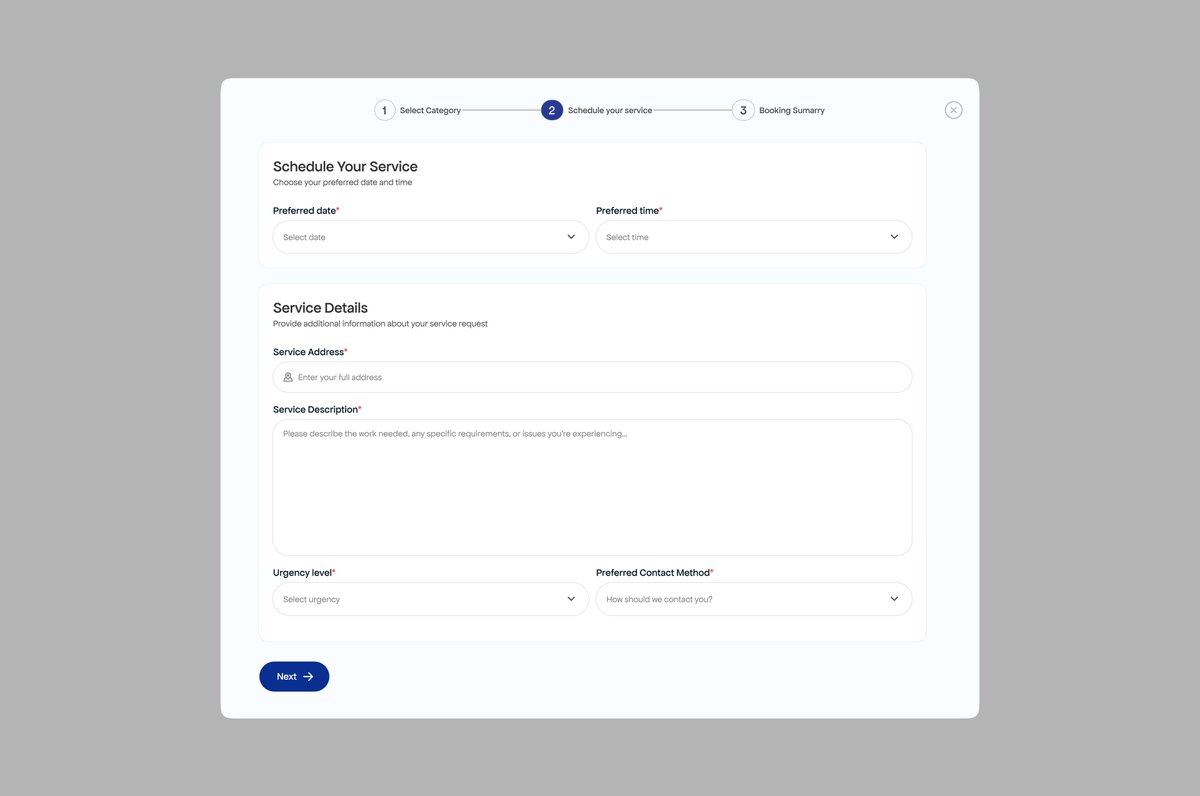
Task: Go to step 1 circle
Action: (385, 110)
